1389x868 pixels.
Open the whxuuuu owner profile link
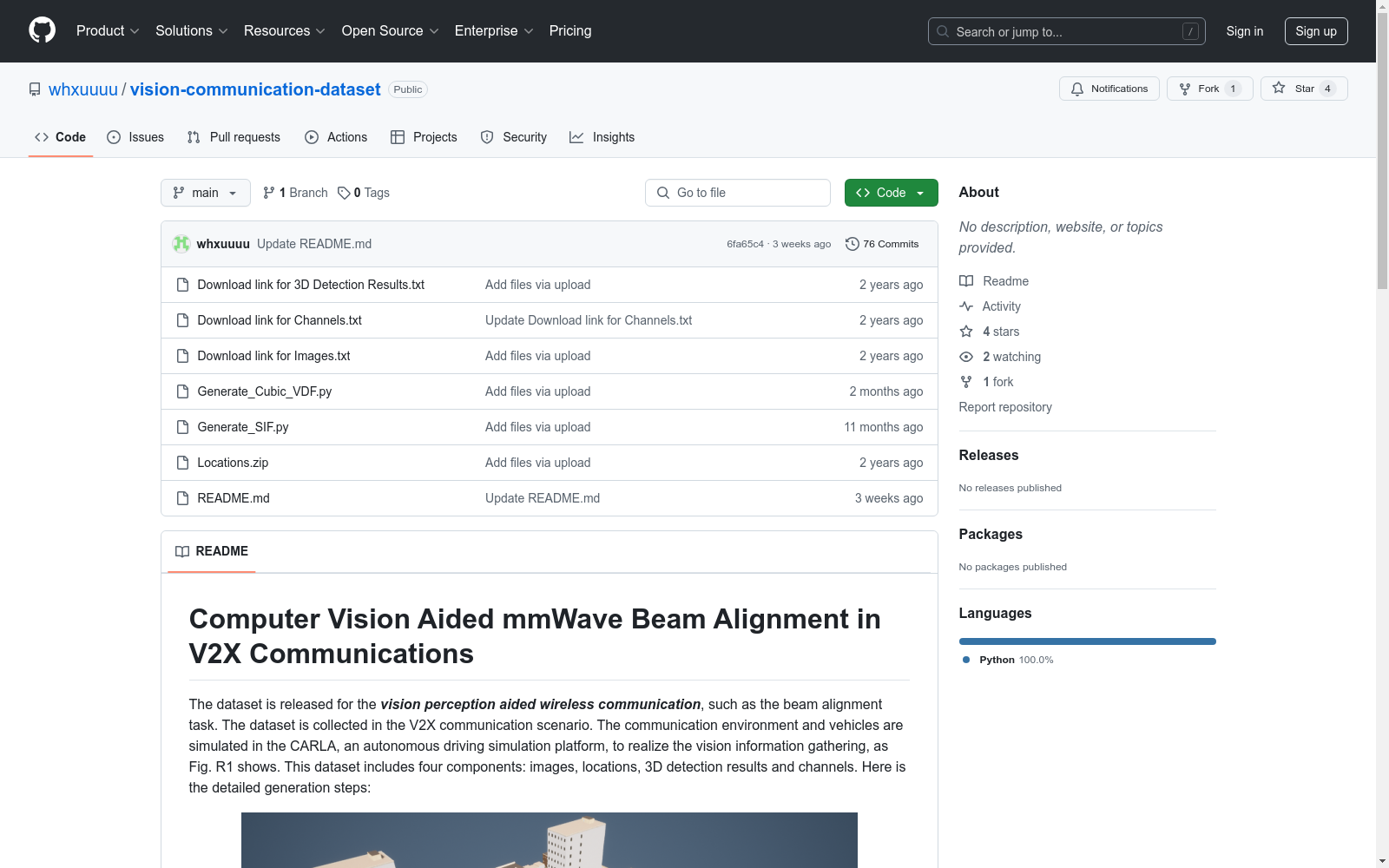[x=83, y=89]
